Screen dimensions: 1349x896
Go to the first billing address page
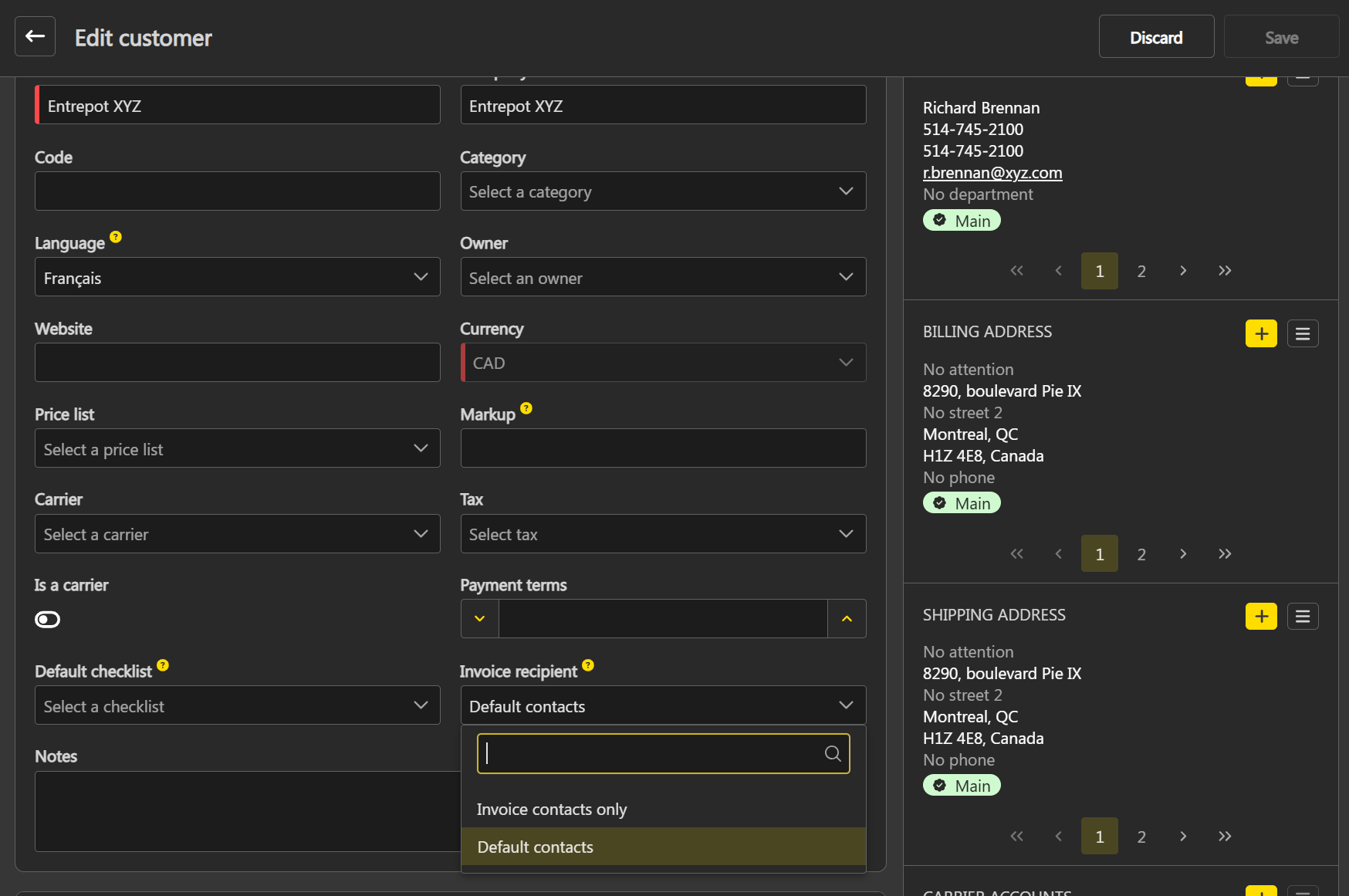pos(1017,554)
